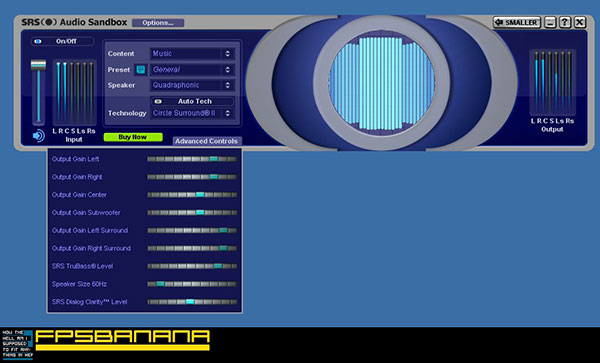Click the Input level meters panel
Viewport: 600px width, 363px height.
[x=74, y=93]
